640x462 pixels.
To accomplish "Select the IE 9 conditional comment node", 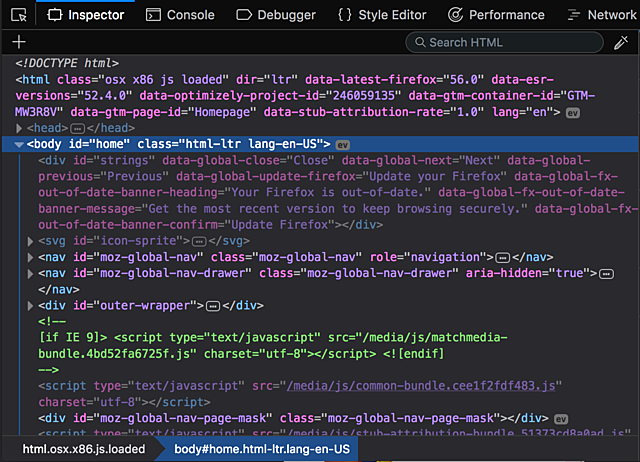I will 273,346.
